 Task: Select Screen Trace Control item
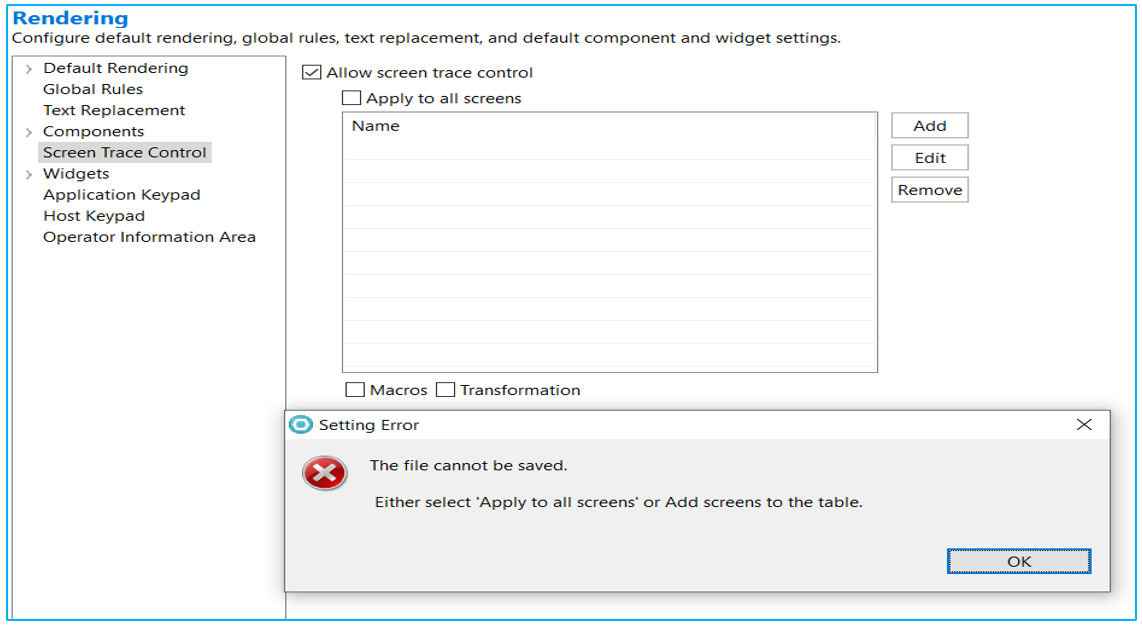[125, 152]
